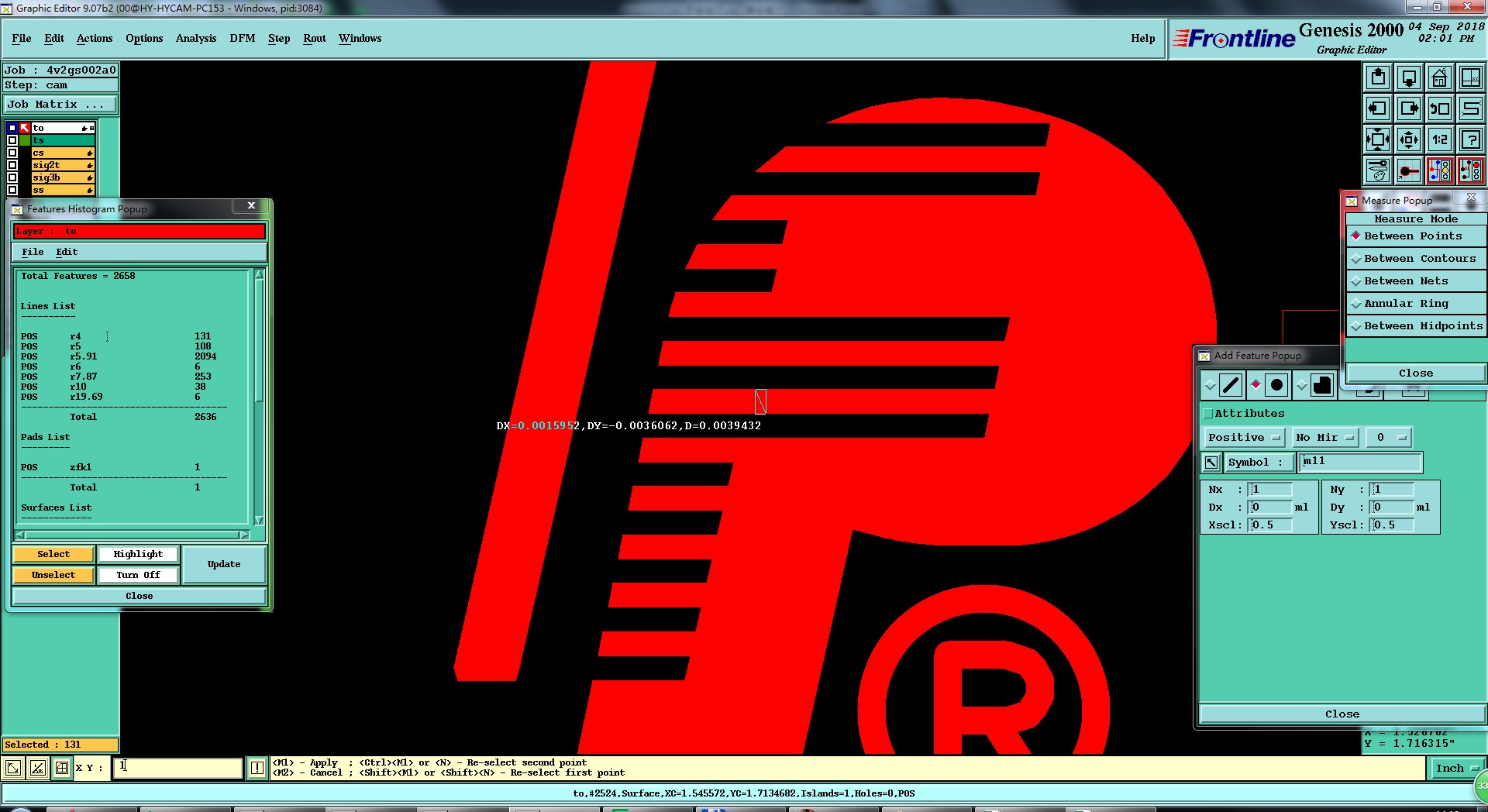
Task: Open the Actions menu
Action: click(x=95, y=39)
